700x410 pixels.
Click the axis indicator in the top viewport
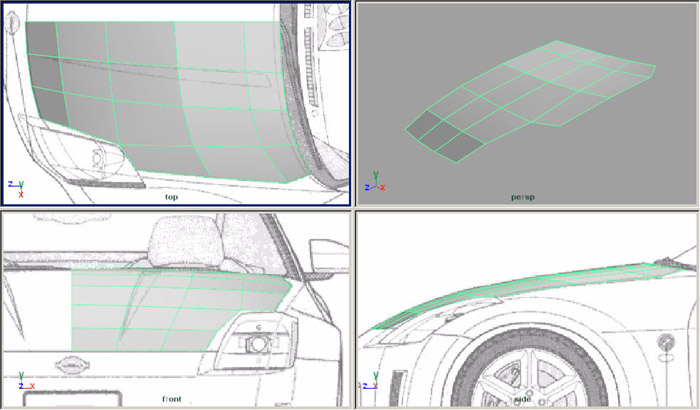tap(17, 188)
